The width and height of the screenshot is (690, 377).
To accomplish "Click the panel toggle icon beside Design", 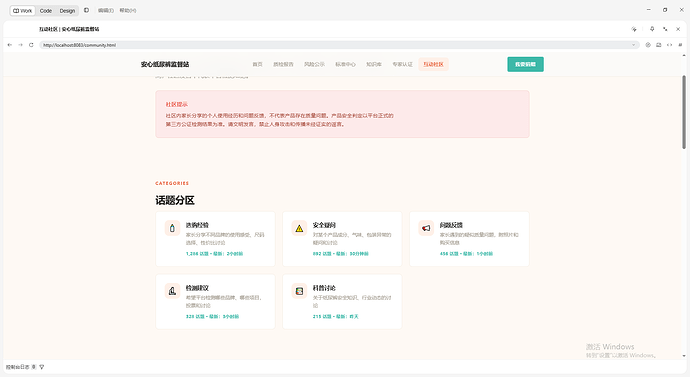I will pos(86,10).
